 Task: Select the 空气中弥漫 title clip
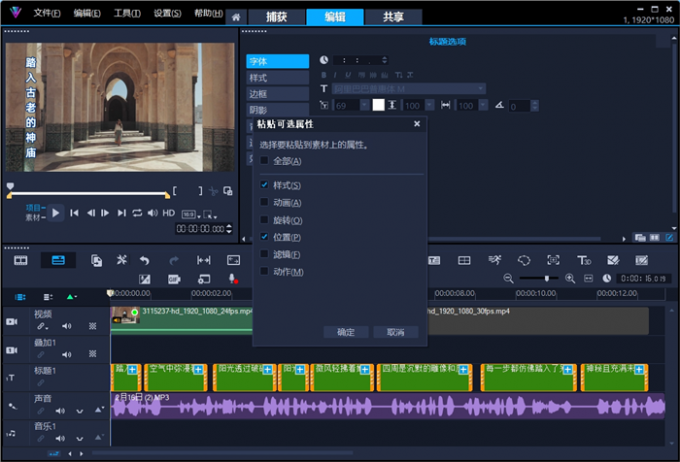(x=176, y=377)
